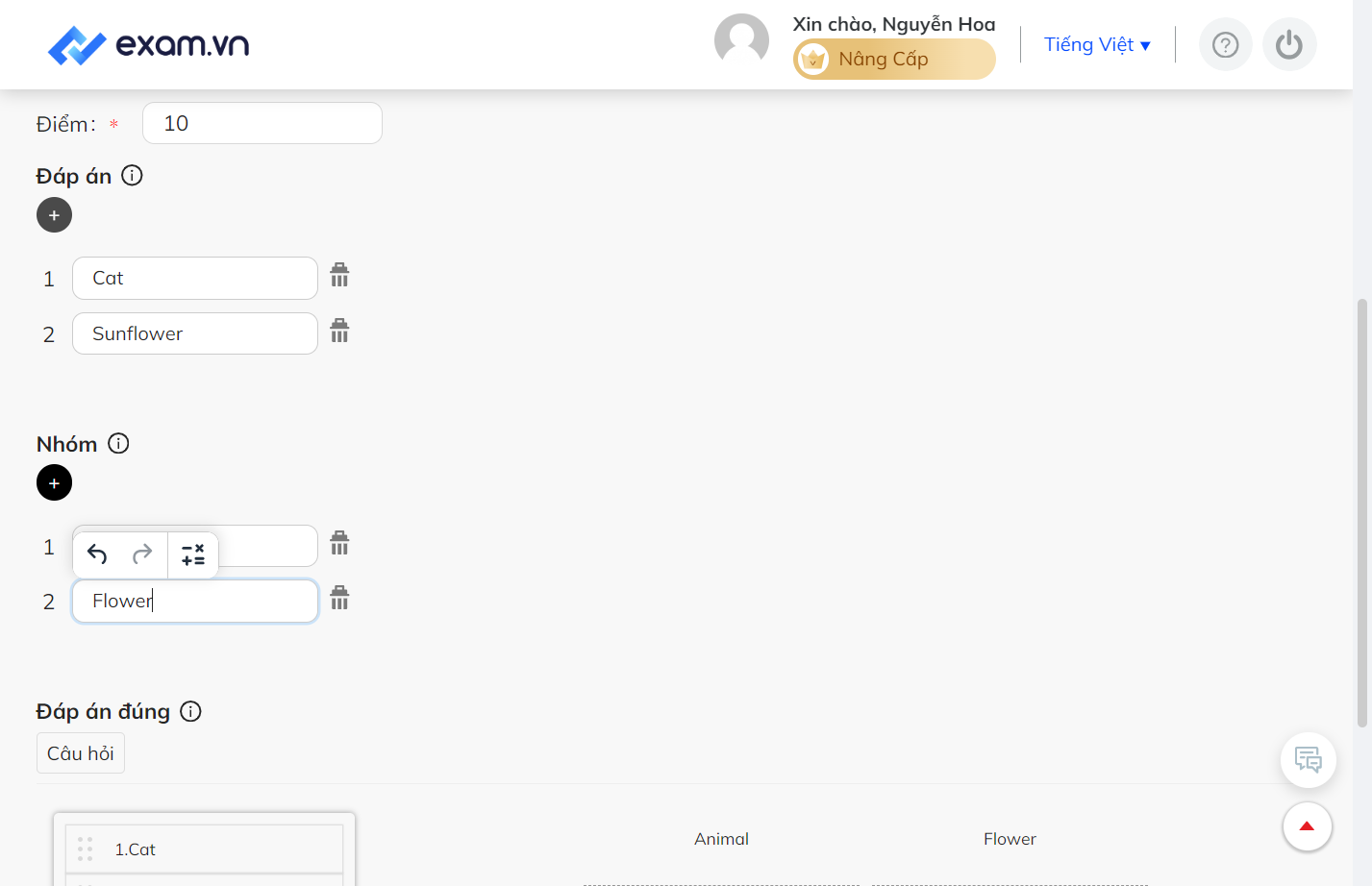Click the Animal column header

721,839
